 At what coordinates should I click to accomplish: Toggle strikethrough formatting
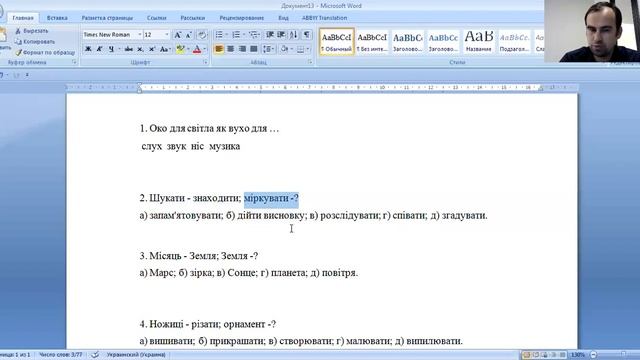(x=129, y=49)
